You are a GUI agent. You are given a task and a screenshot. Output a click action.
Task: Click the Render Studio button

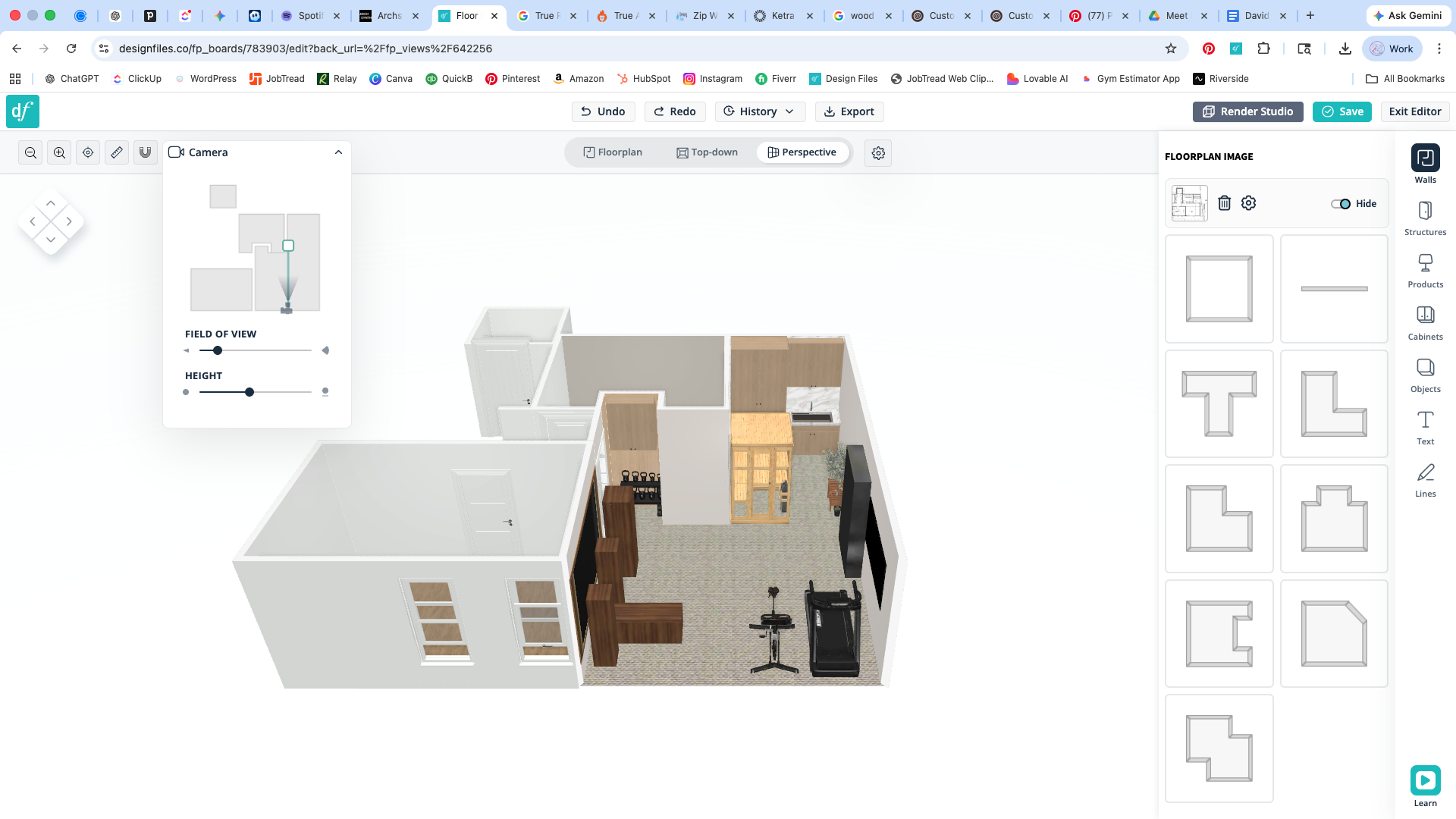(1247, 111)
